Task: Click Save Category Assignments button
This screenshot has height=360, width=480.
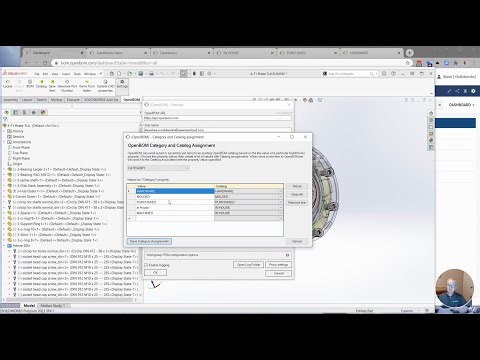Action: pyautogui.click(x=149, y=241)
